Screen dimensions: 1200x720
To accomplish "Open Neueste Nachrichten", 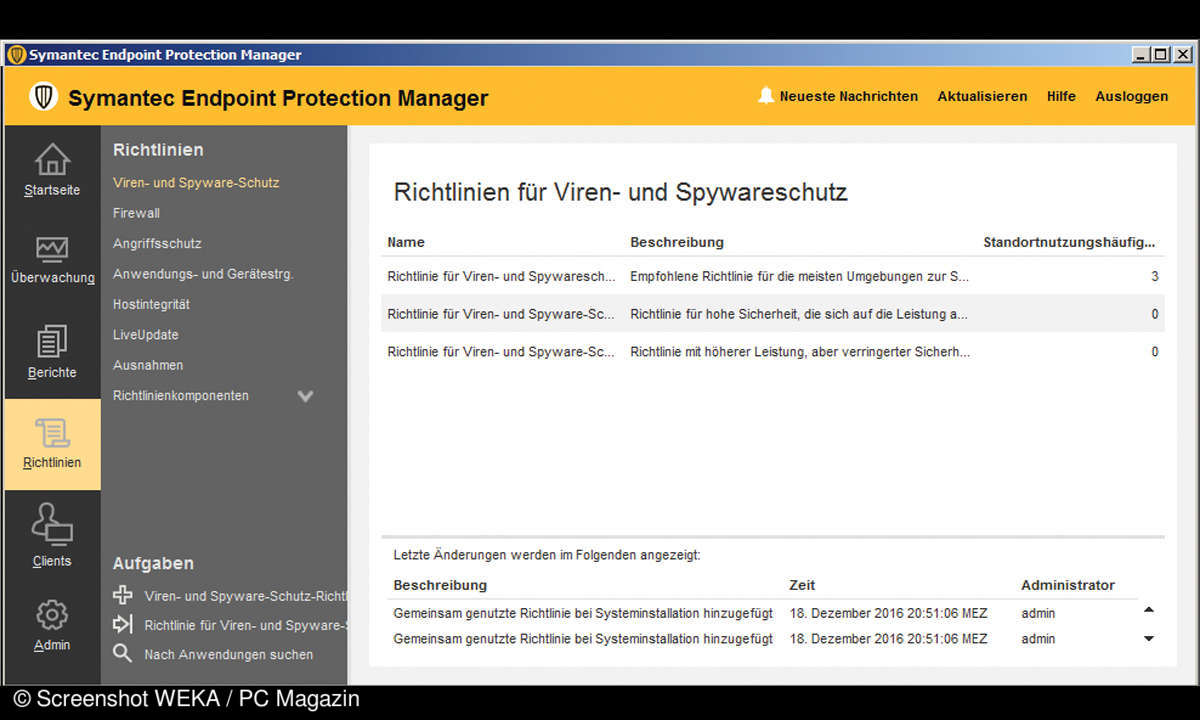I will [849, 96].
